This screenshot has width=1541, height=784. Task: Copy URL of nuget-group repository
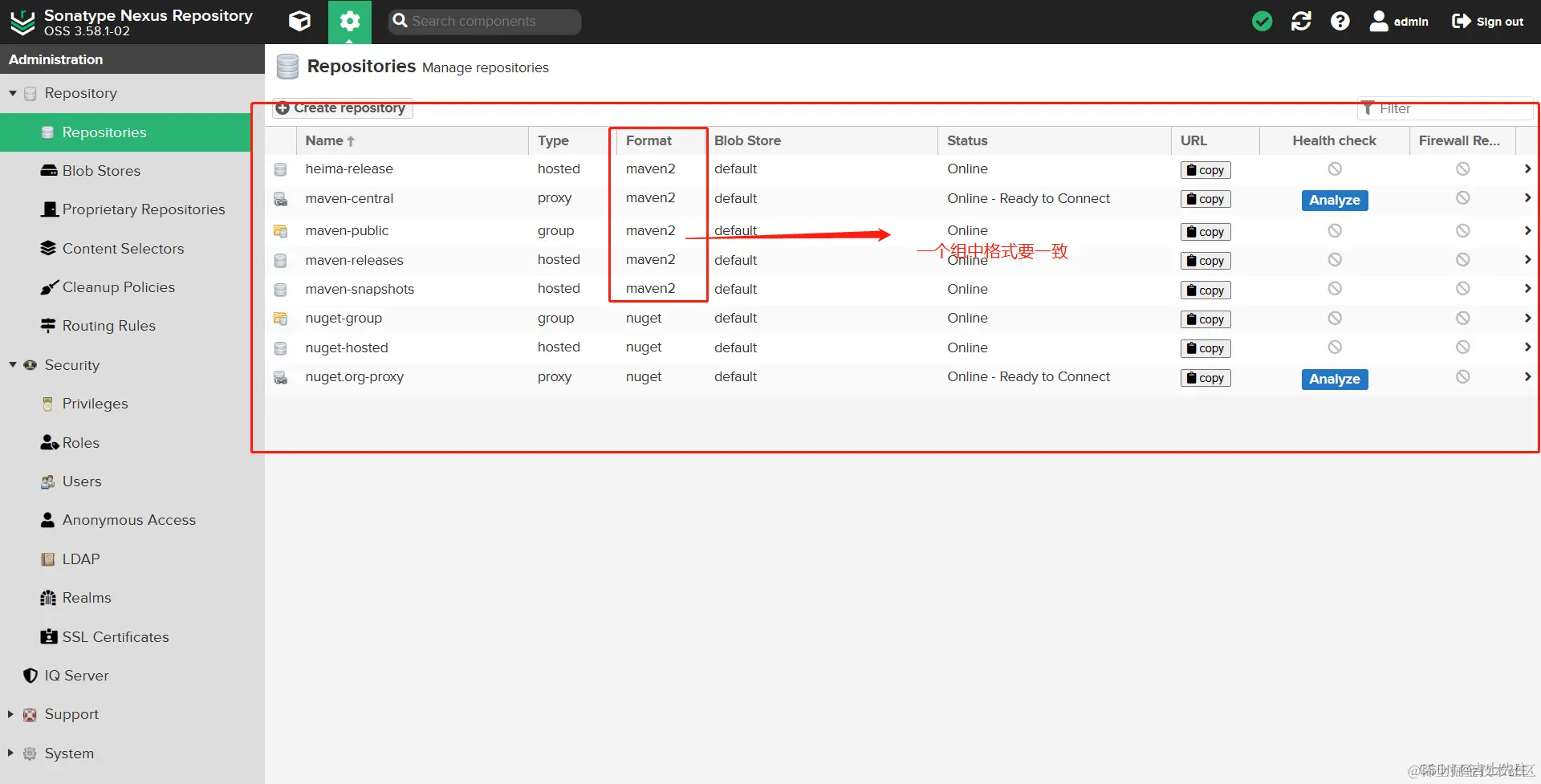point(1206,319)
